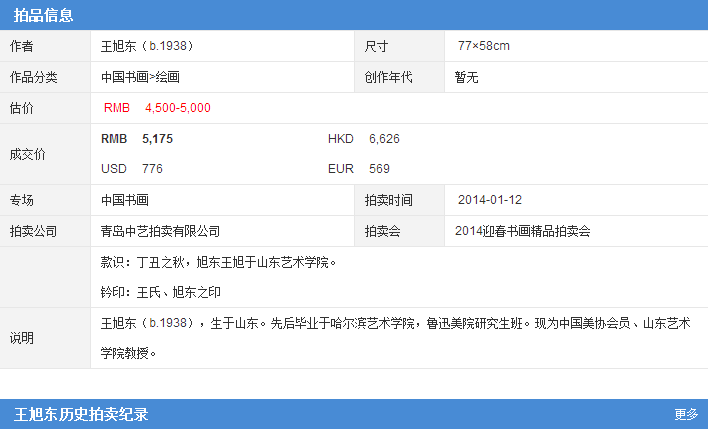The image size is (708, 430).
Task: Click the 款识 inscription text line
Action: click(x=219, y=263)
